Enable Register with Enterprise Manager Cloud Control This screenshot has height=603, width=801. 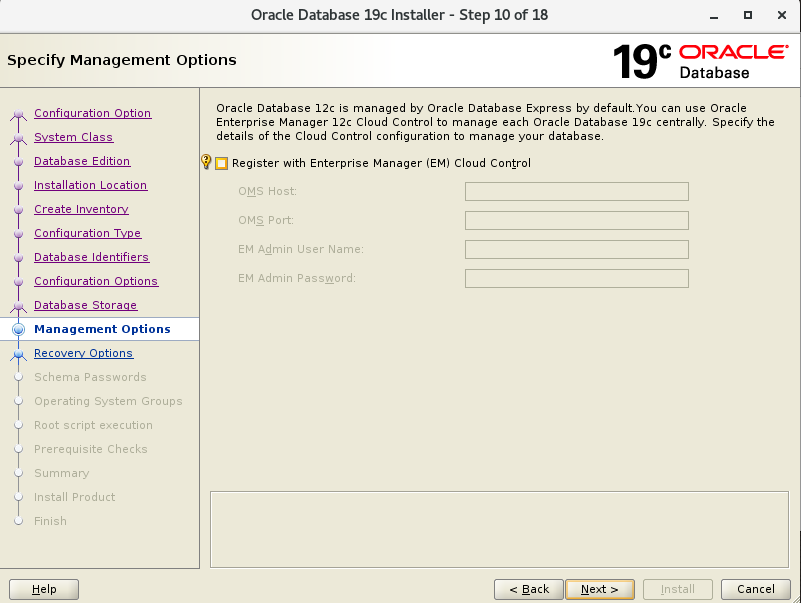222,161
